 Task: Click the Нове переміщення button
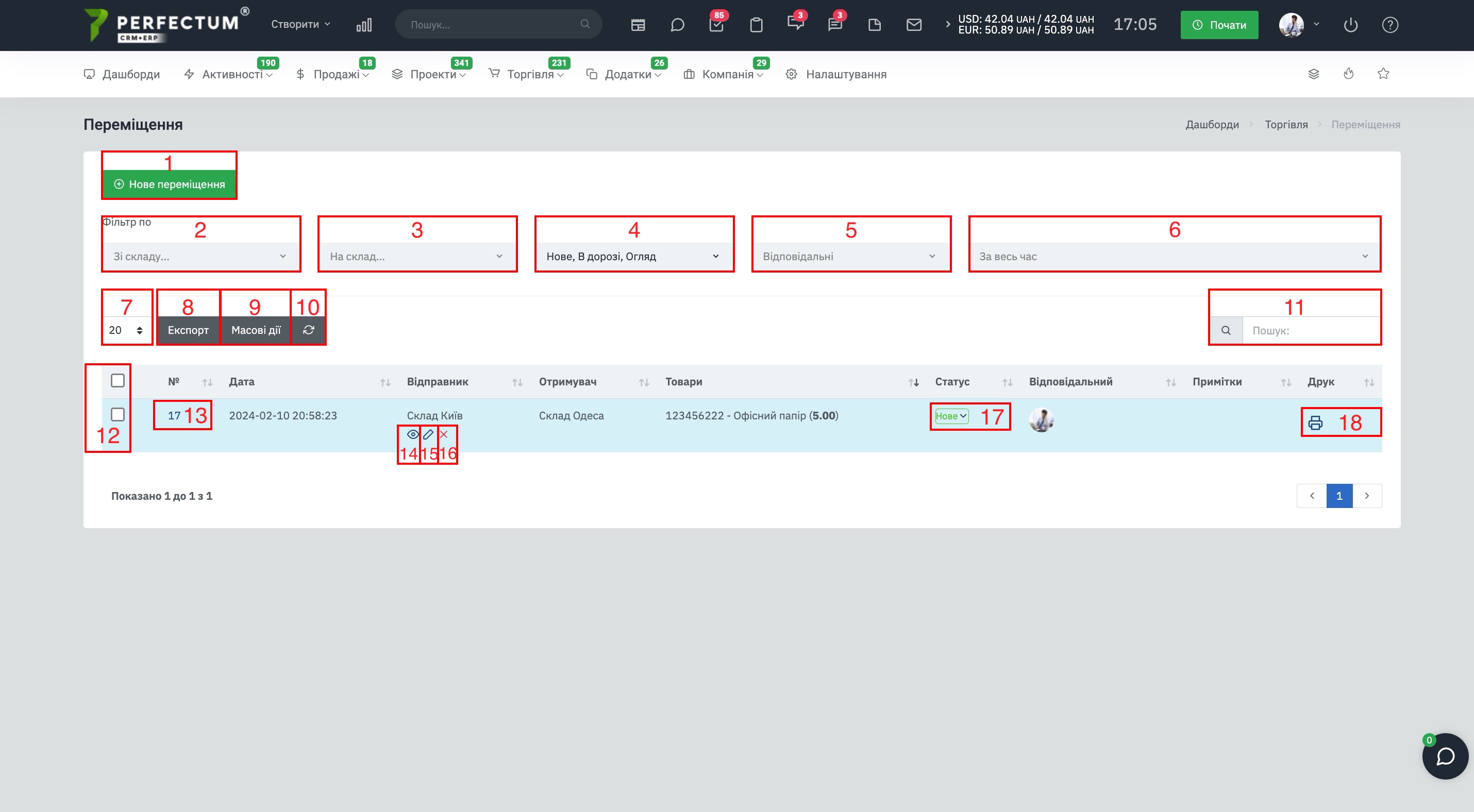tap(170, 184)
